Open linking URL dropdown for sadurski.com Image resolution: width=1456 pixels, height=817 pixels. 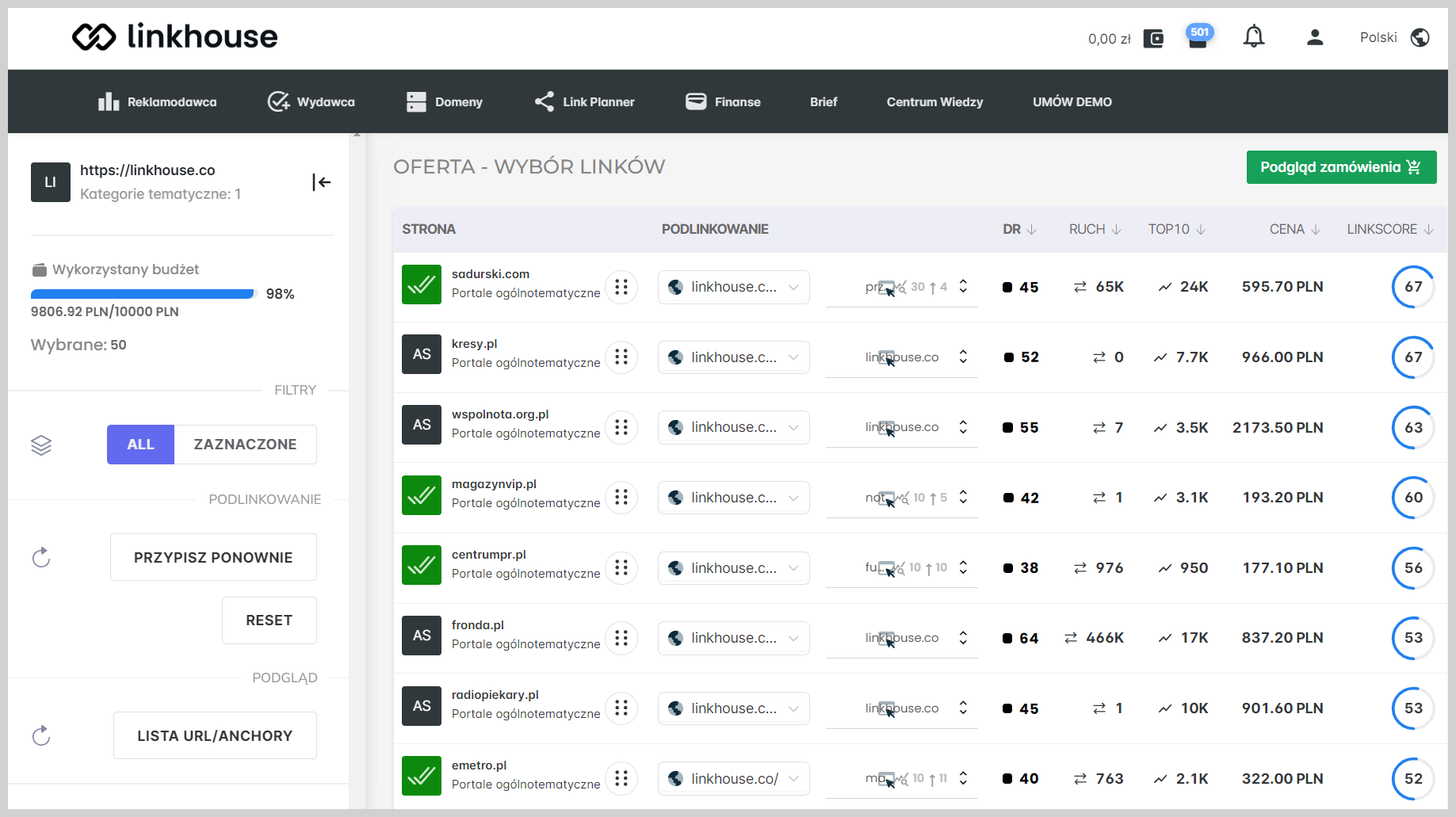coord(734,287)
